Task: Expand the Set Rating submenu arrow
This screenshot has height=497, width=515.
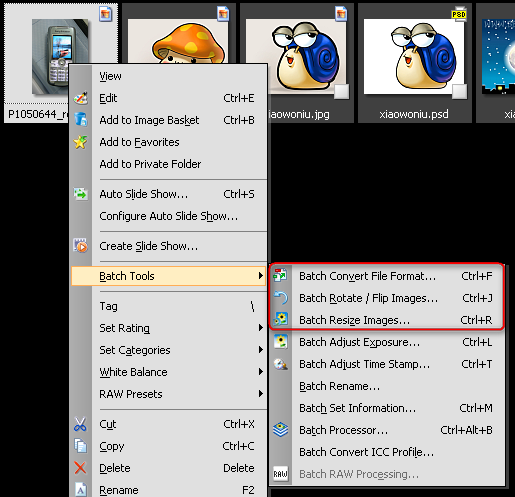Action: (x=261, y=328)
